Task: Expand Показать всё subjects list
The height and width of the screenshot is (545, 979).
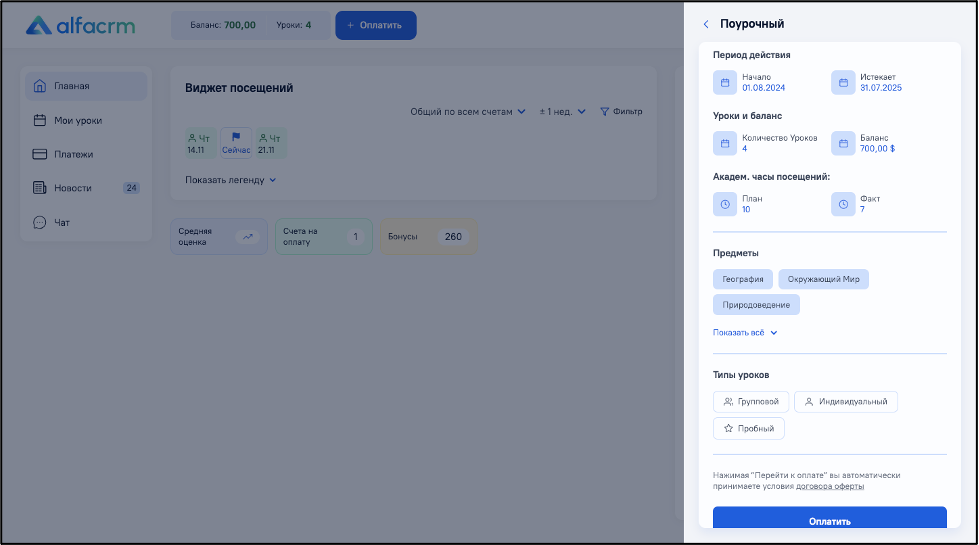Action: (x=745, y=333)
